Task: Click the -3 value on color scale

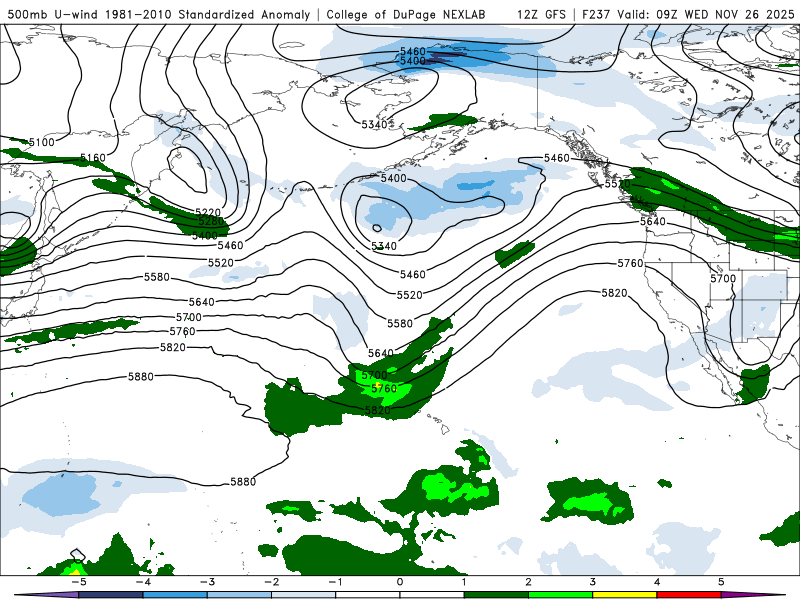Action: (x=207, y=582)
